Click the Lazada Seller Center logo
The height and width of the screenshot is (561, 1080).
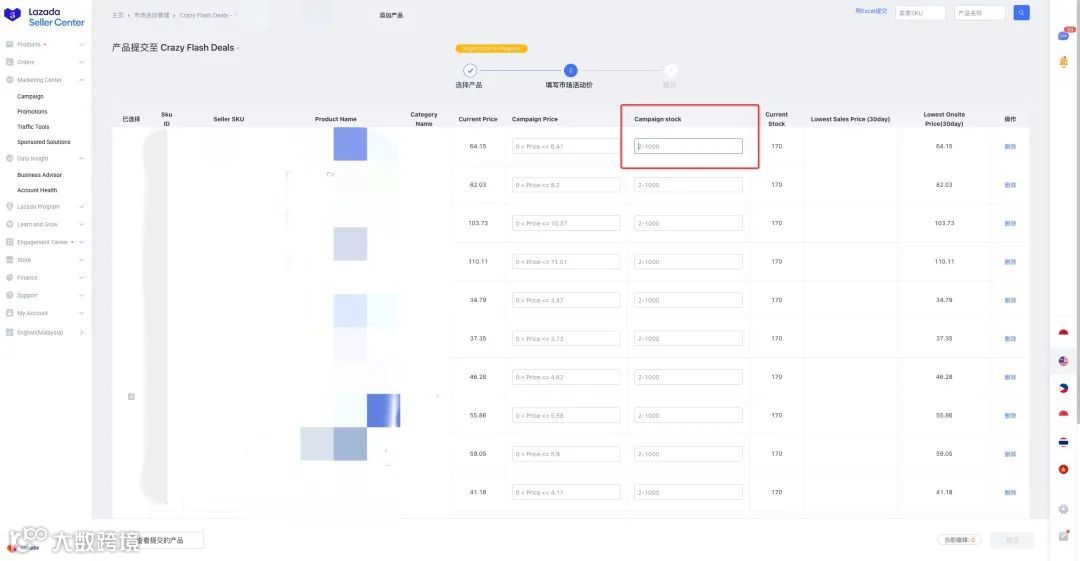[44, 17]
